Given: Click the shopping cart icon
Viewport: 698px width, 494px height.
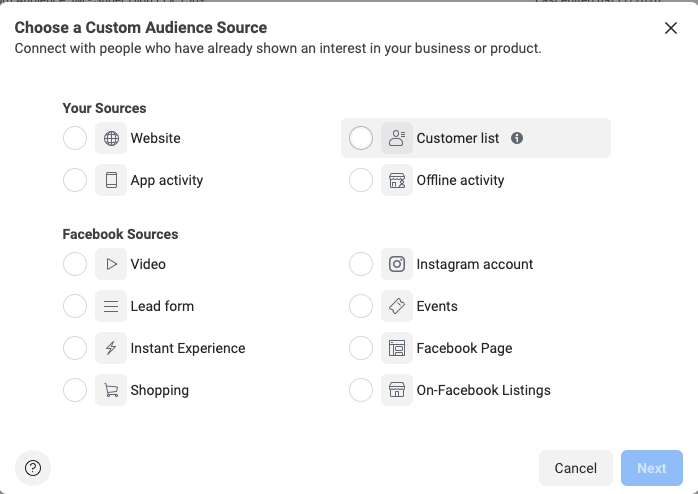Looking at the screenshot, I should (111, 390).
